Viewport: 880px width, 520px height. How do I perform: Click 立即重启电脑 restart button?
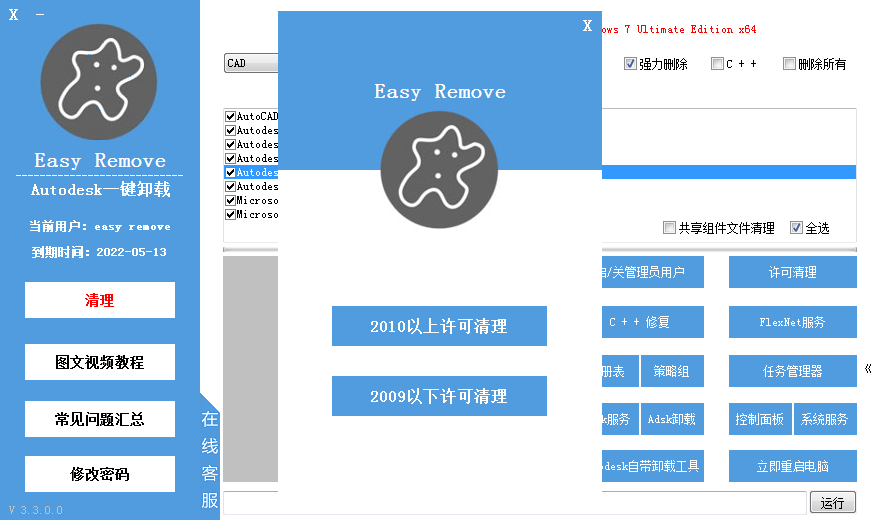coord(792,466)
